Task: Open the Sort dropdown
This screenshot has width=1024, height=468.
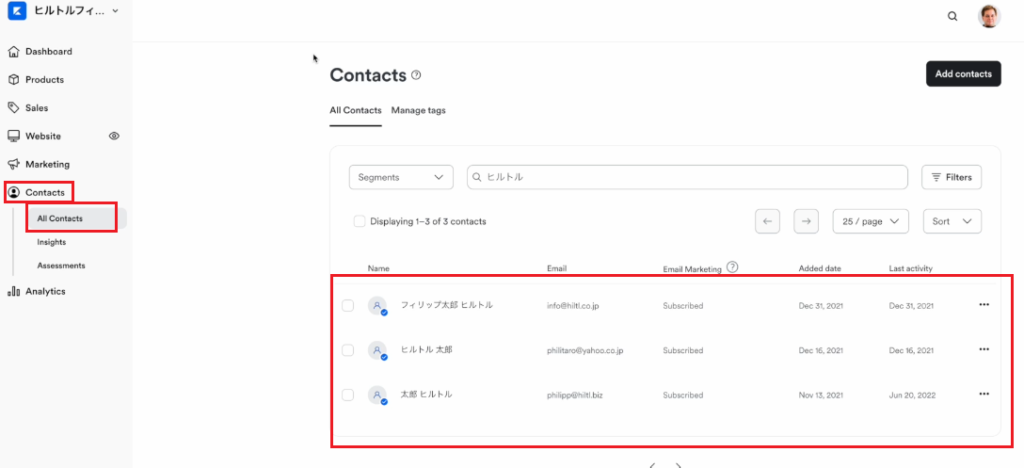Action: pyautogui.click(x=952, y=221)
